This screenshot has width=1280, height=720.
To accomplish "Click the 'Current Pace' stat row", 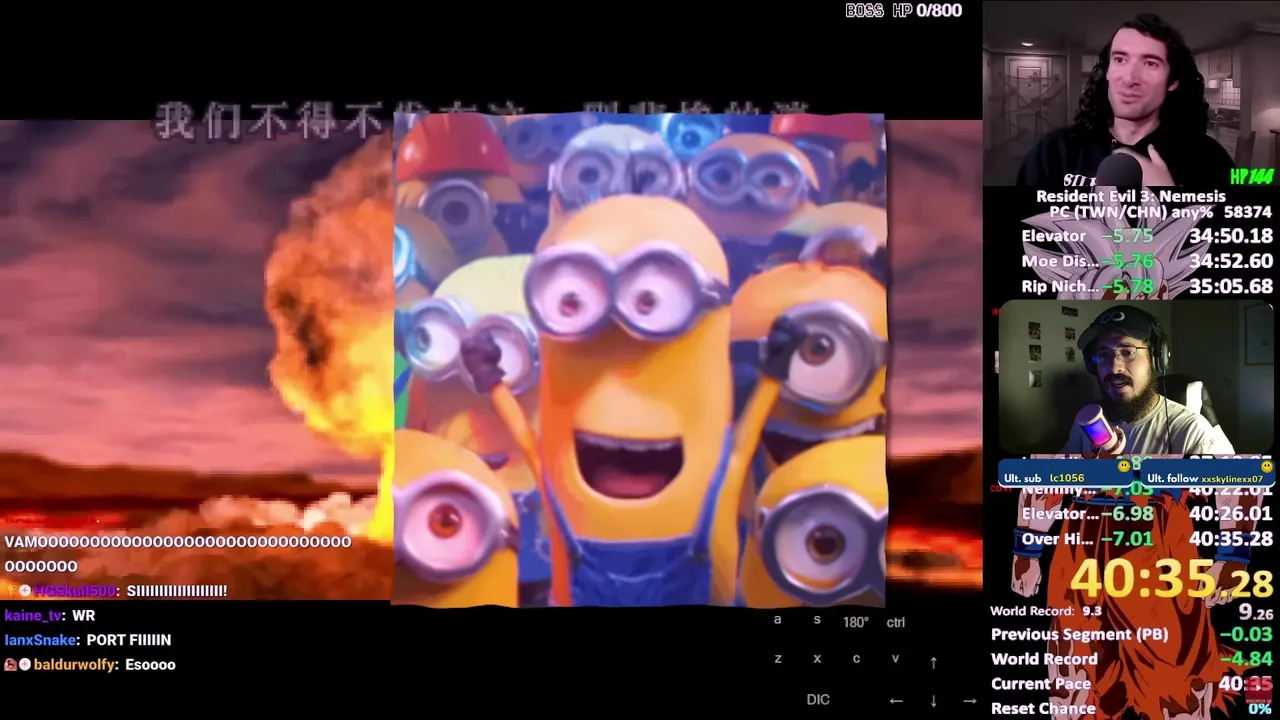I will (1132, 684).
